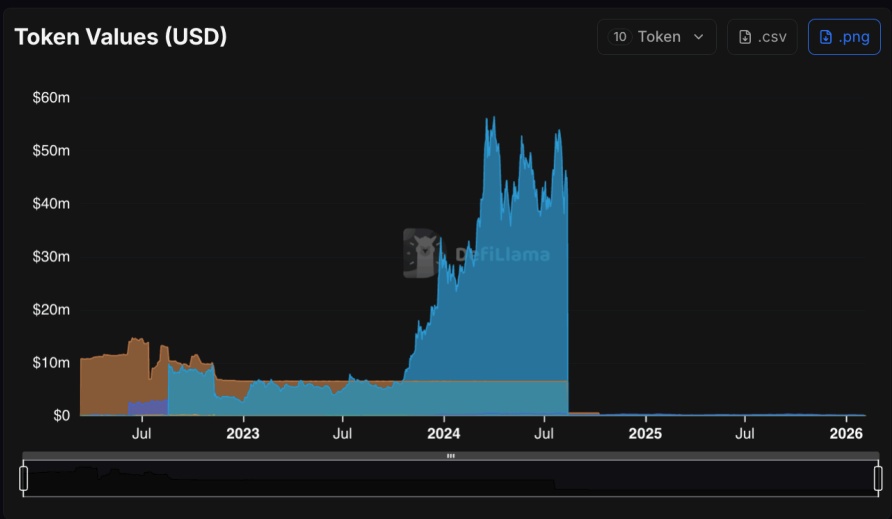Click the $10m axis label
Viewport: 892px width, 519px height.
coord(51,363)
